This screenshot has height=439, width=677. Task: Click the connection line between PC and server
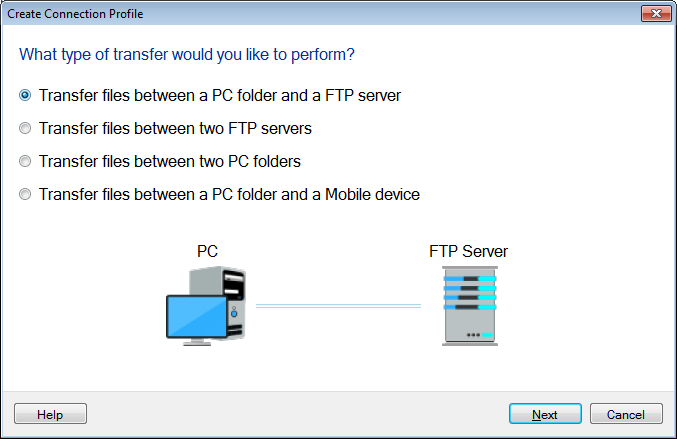pos(338,306)
